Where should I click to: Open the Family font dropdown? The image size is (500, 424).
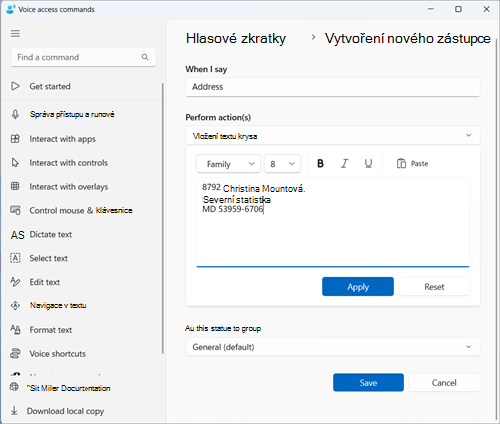[228, 164]
